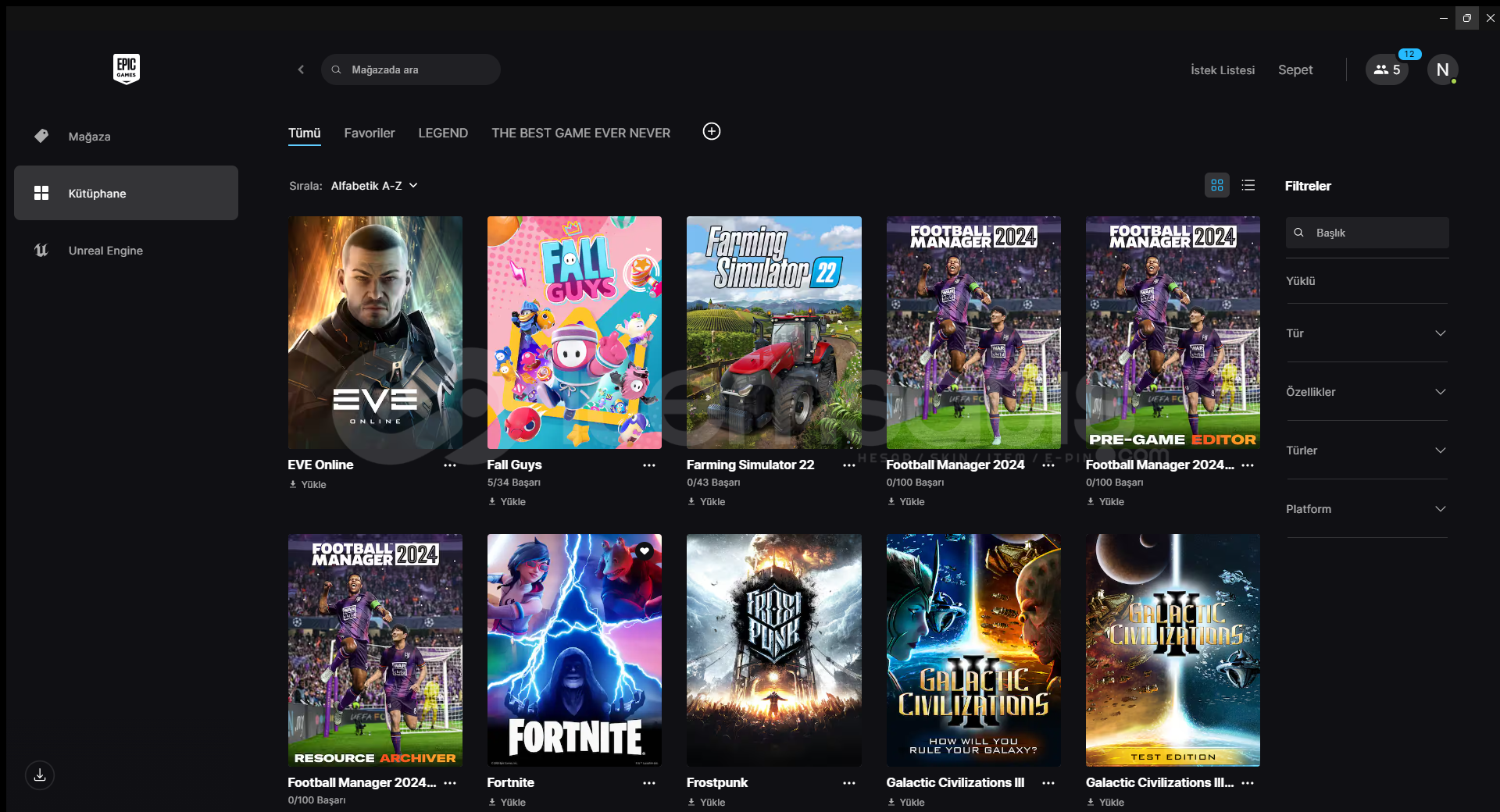Image resolution: width=1500 pixels, height=812 pixels.
Task: Open the Alfabetik A-Z sort dropdown
Action: 374,186
